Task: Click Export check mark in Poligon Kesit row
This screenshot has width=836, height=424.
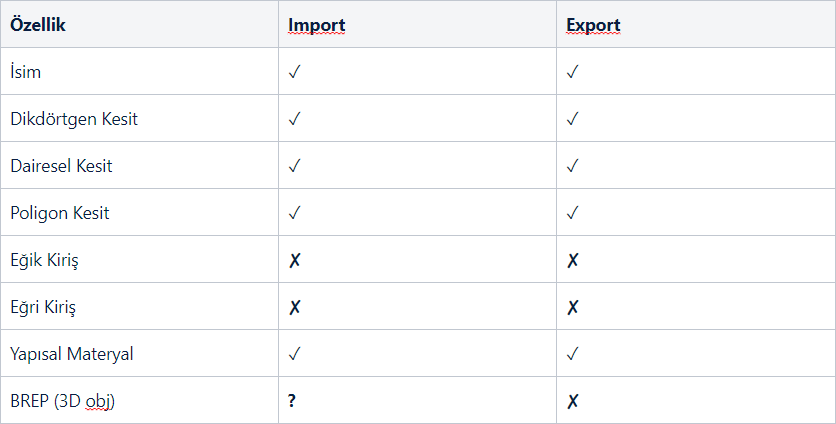Action: click(x=573, y=213)
